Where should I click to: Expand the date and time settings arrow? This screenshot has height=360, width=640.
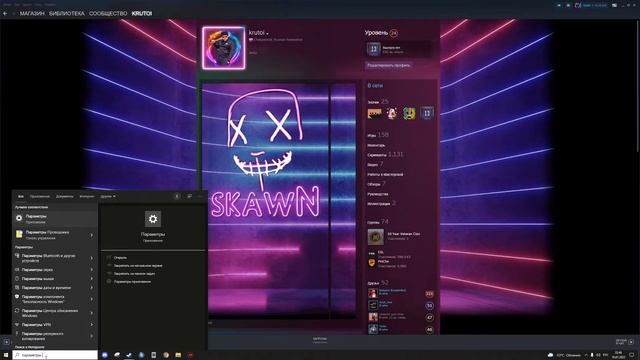[91, 288]
